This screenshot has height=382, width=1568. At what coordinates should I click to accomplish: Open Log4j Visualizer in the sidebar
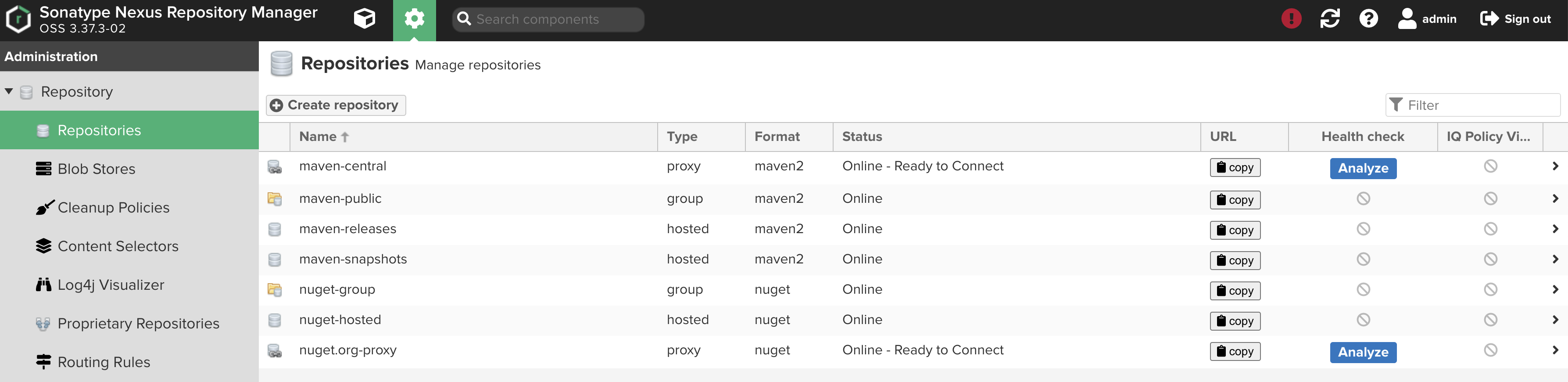point(129,285)
